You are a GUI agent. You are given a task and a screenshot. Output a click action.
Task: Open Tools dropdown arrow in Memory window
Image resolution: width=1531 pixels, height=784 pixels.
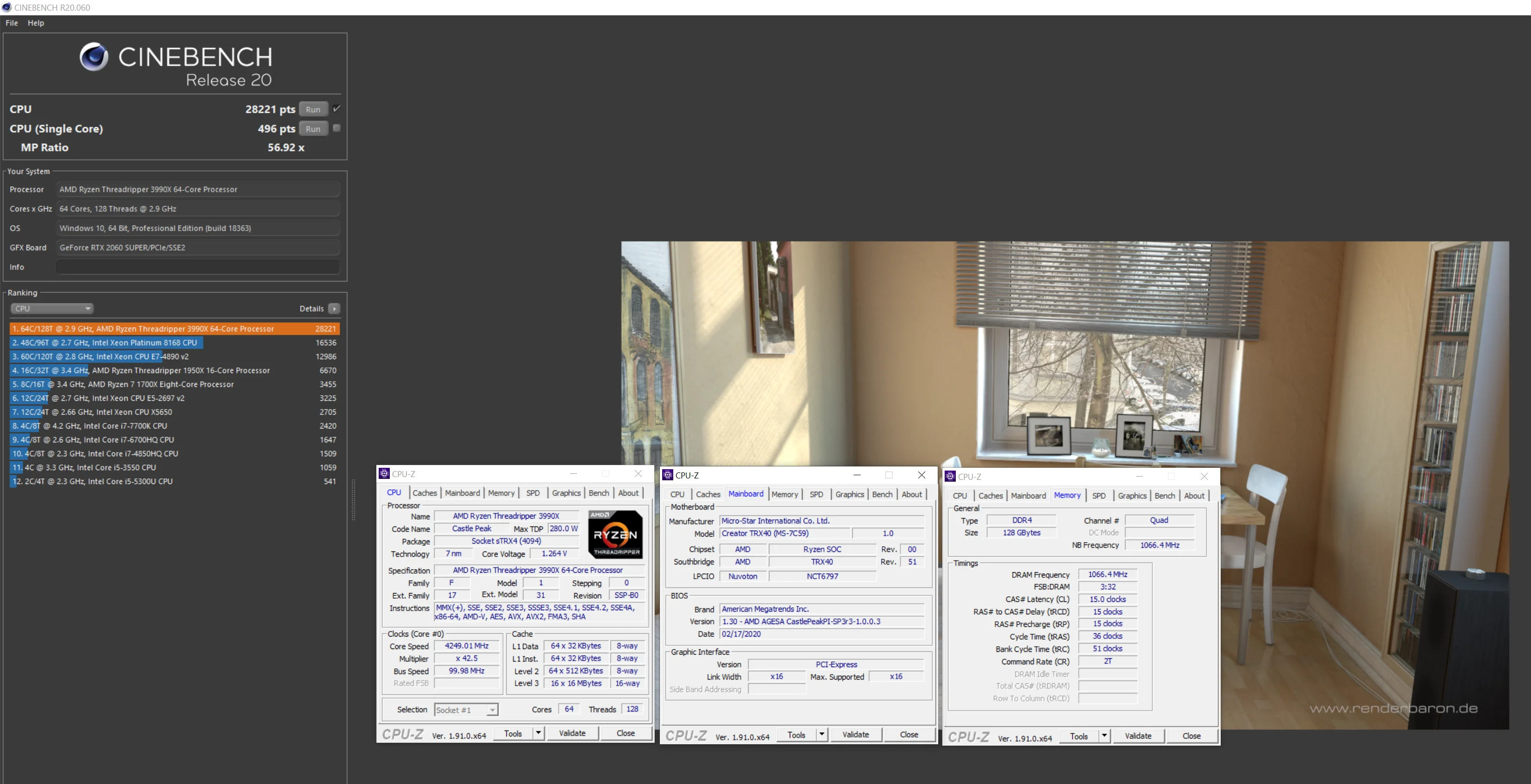pos(1104,736)
